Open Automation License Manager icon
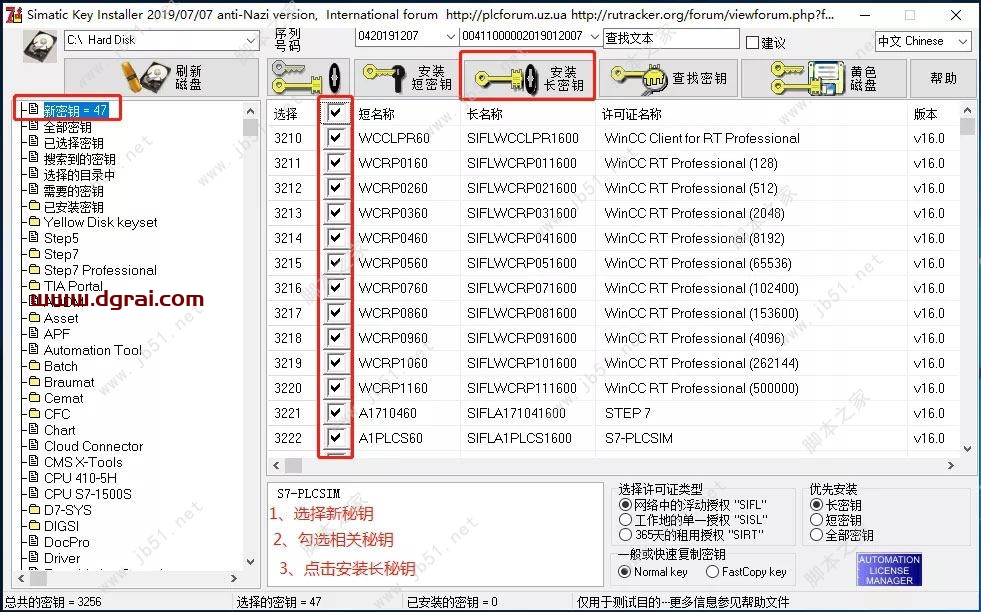Image resolution: width=981 pixels, height=612 pixels. pos(889,570)
